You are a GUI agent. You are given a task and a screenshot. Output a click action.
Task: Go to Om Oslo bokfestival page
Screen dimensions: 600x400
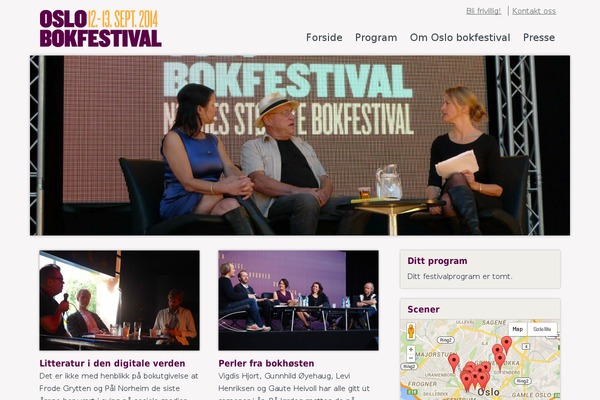(460, 38)
